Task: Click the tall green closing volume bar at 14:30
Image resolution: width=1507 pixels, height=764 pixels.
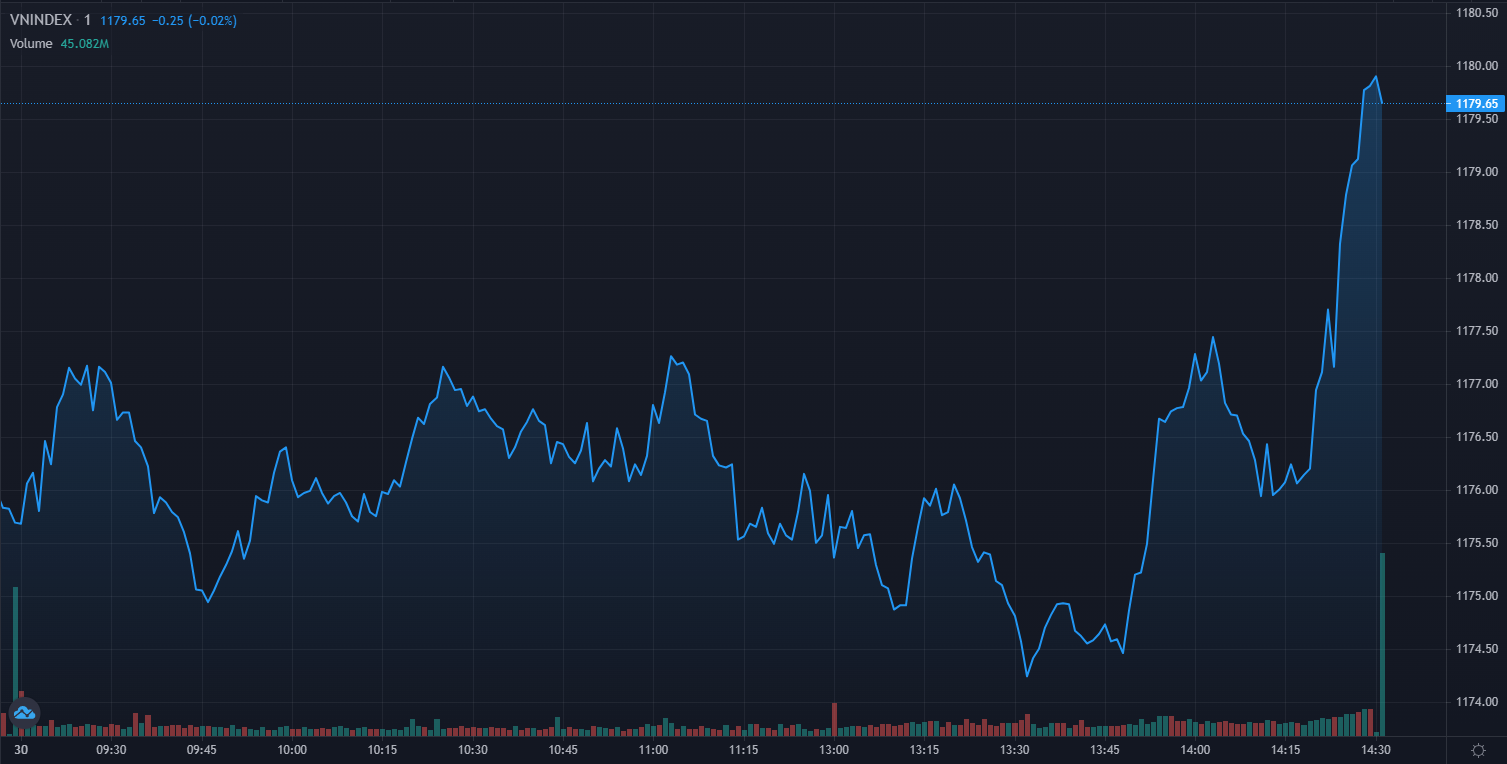Action: (1382, 644)
